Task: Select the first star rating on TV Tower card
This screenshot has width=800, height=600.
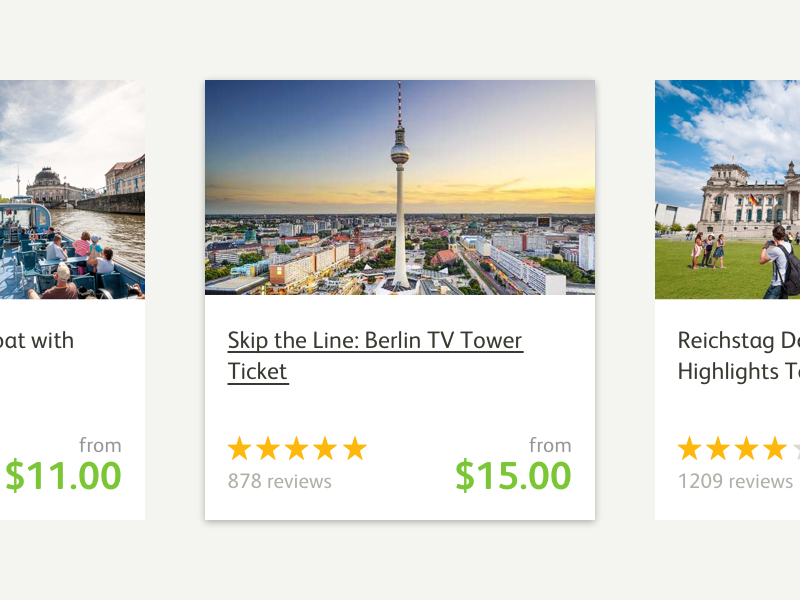Action: tap(241, 448)
